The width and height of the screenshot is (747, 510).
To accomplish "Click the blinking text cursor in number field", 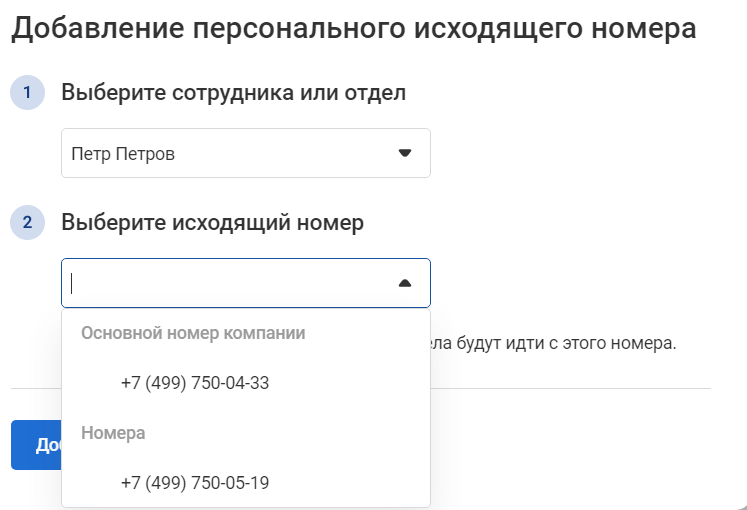I will coord(71,283).
